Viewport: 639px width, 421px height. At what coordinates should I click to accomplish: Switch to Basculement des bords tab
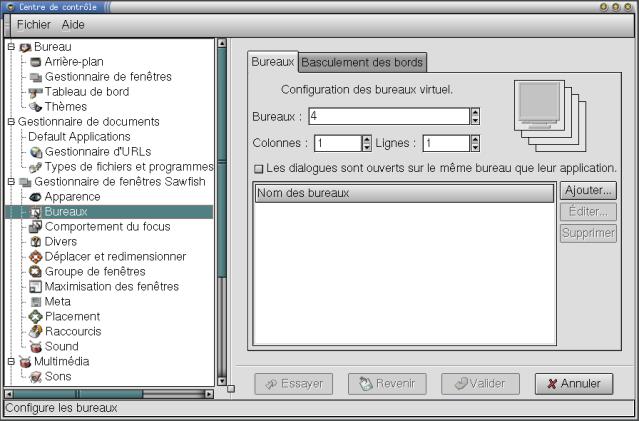click(x=363, y=63)
